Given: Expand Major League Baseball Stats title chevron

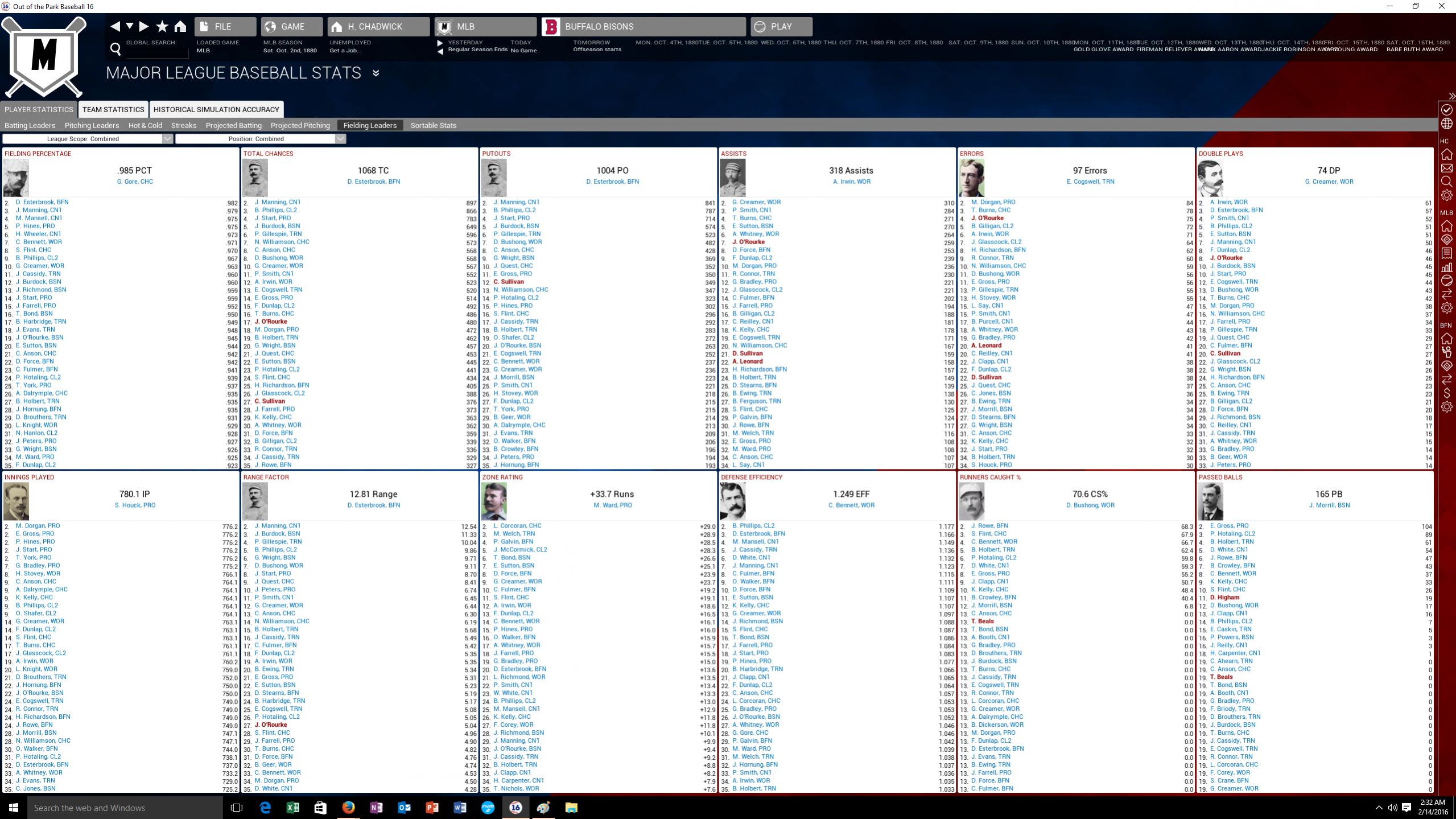Looking at the screenshot, I should tap(376, 73).
